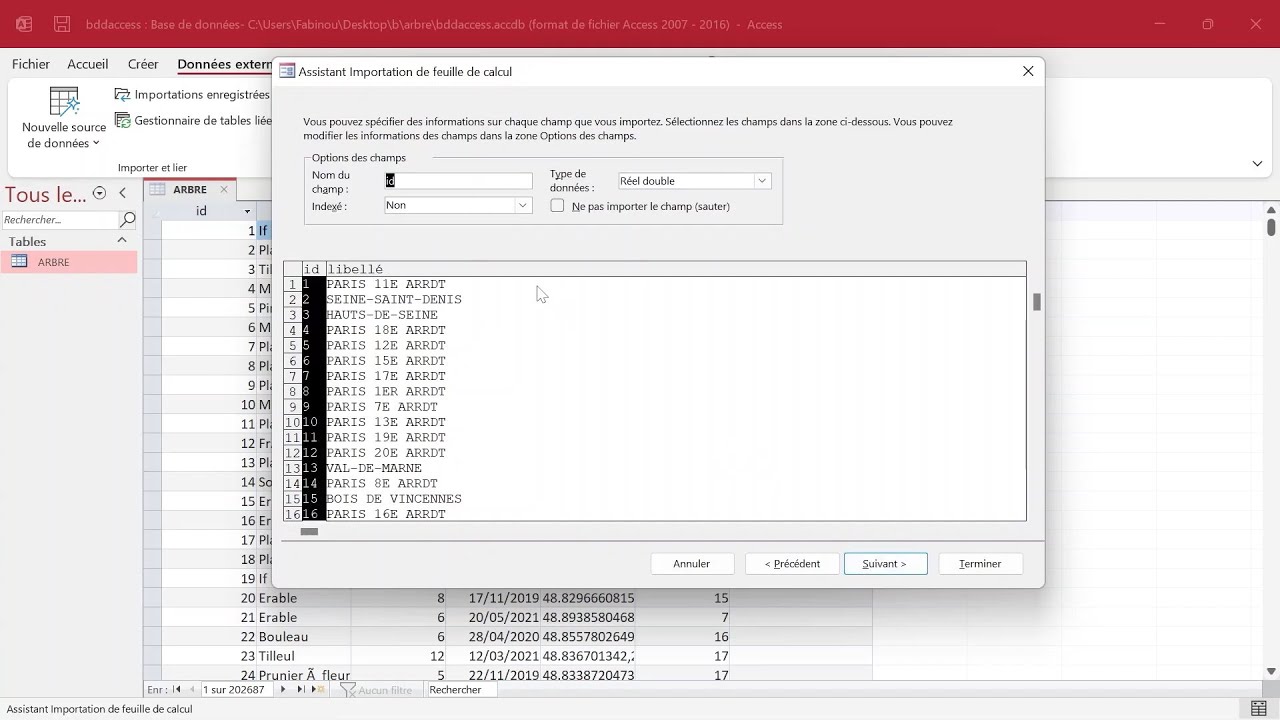Screen dimensions: 1280x720
Task: Close the ARBRE table tab
Action: (x=224, y=189)
